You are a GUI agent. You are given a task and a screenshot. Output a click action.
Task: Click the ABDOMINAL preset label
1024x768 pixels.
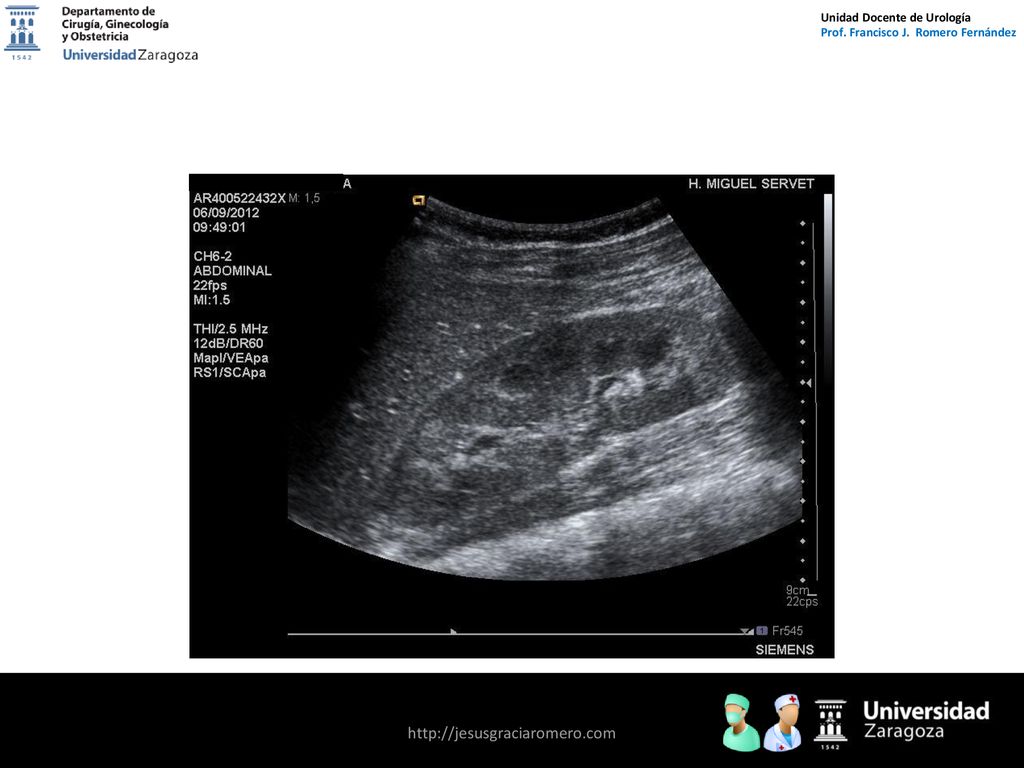pos(232,271)
